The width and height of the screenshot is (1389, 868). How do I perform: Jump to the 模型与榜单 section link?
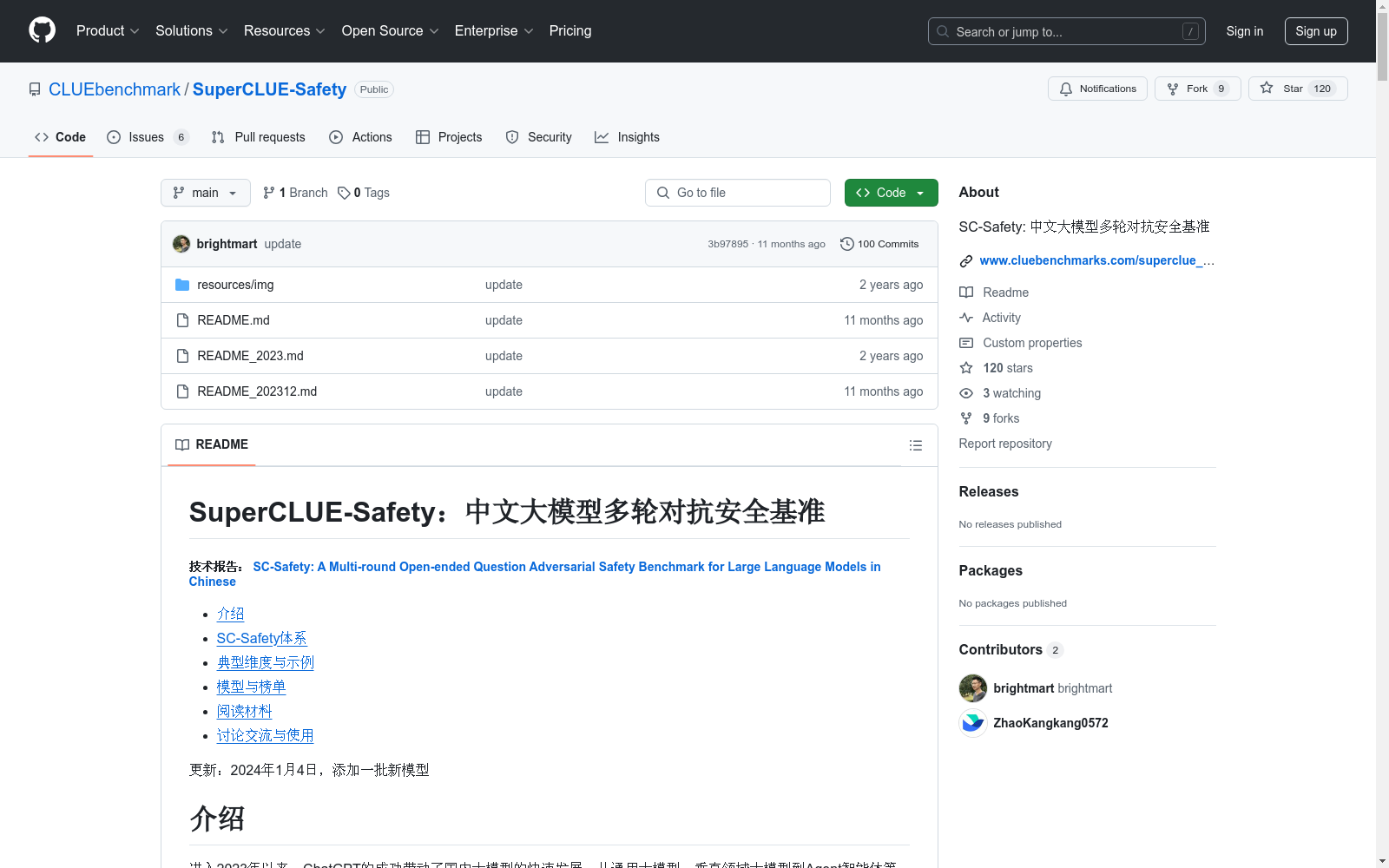tap(251, 687)
